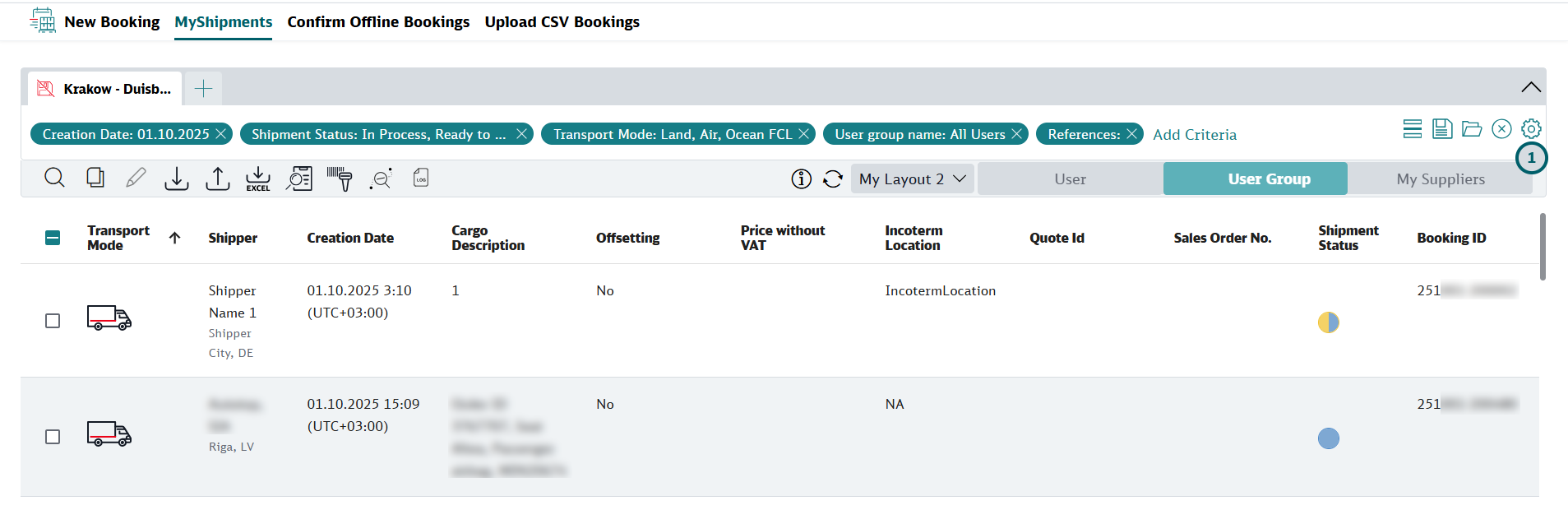Click the information circle icon

(801, 179)
